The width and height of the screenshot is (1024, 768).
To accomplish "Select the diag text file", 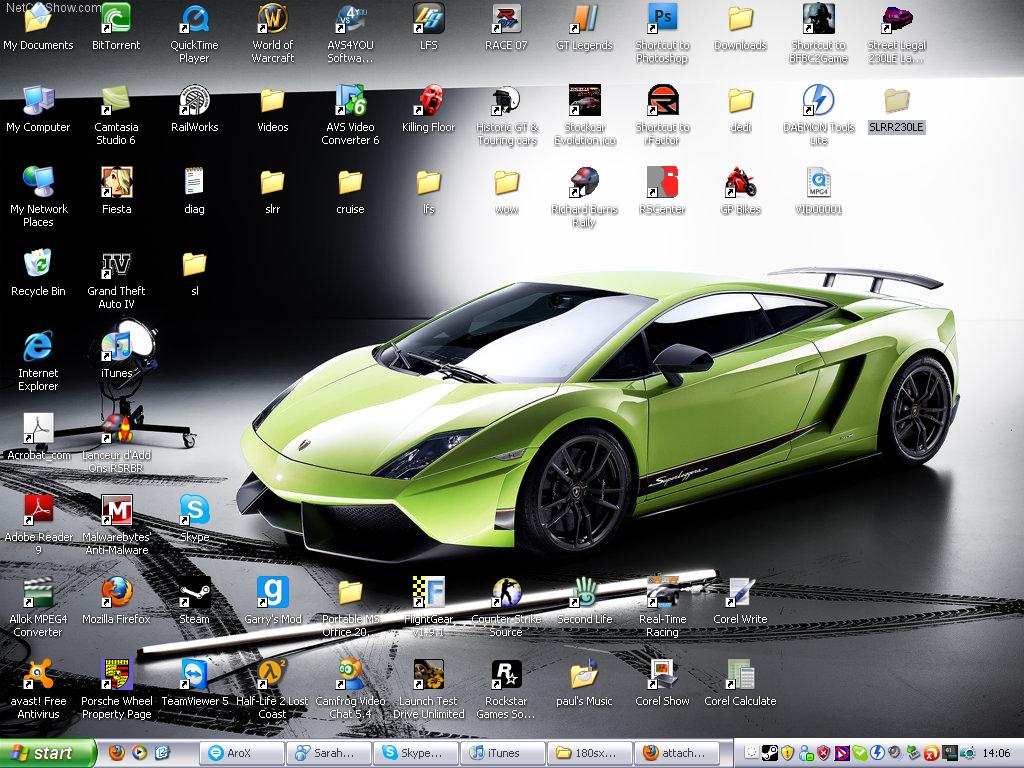I will tap(194, 182).
